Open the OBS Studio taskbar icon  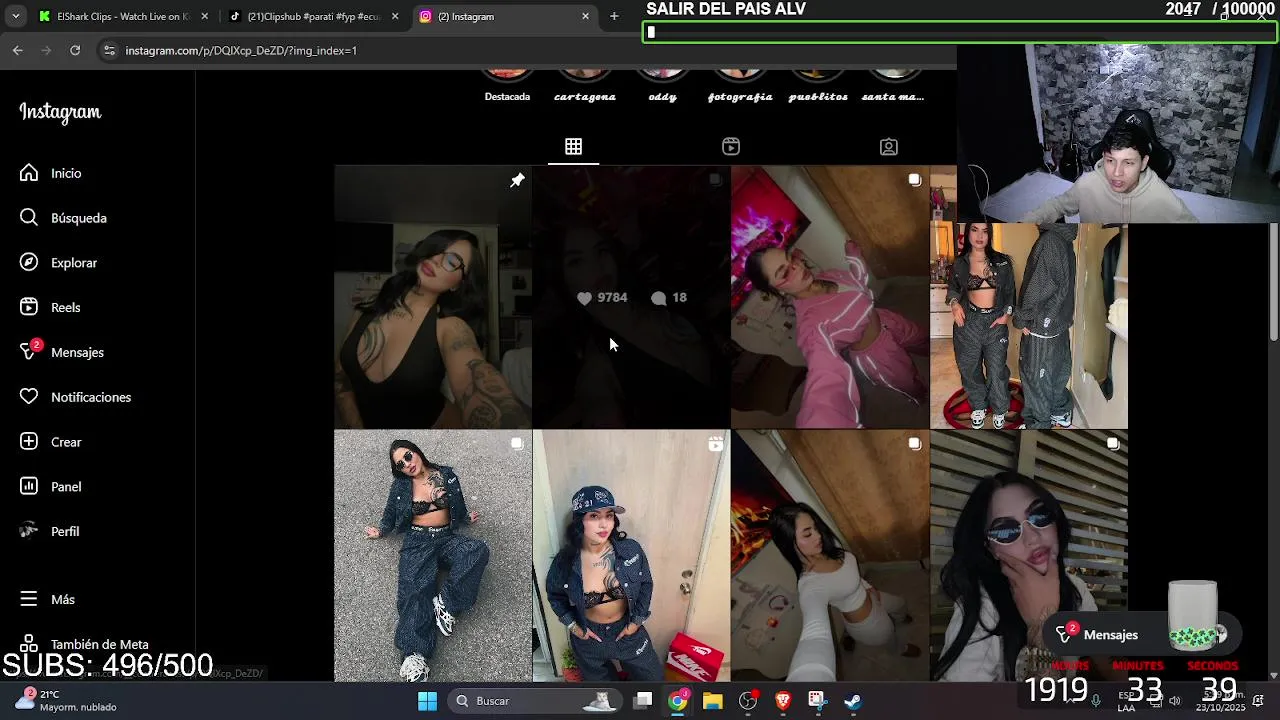tap(748, 701)
